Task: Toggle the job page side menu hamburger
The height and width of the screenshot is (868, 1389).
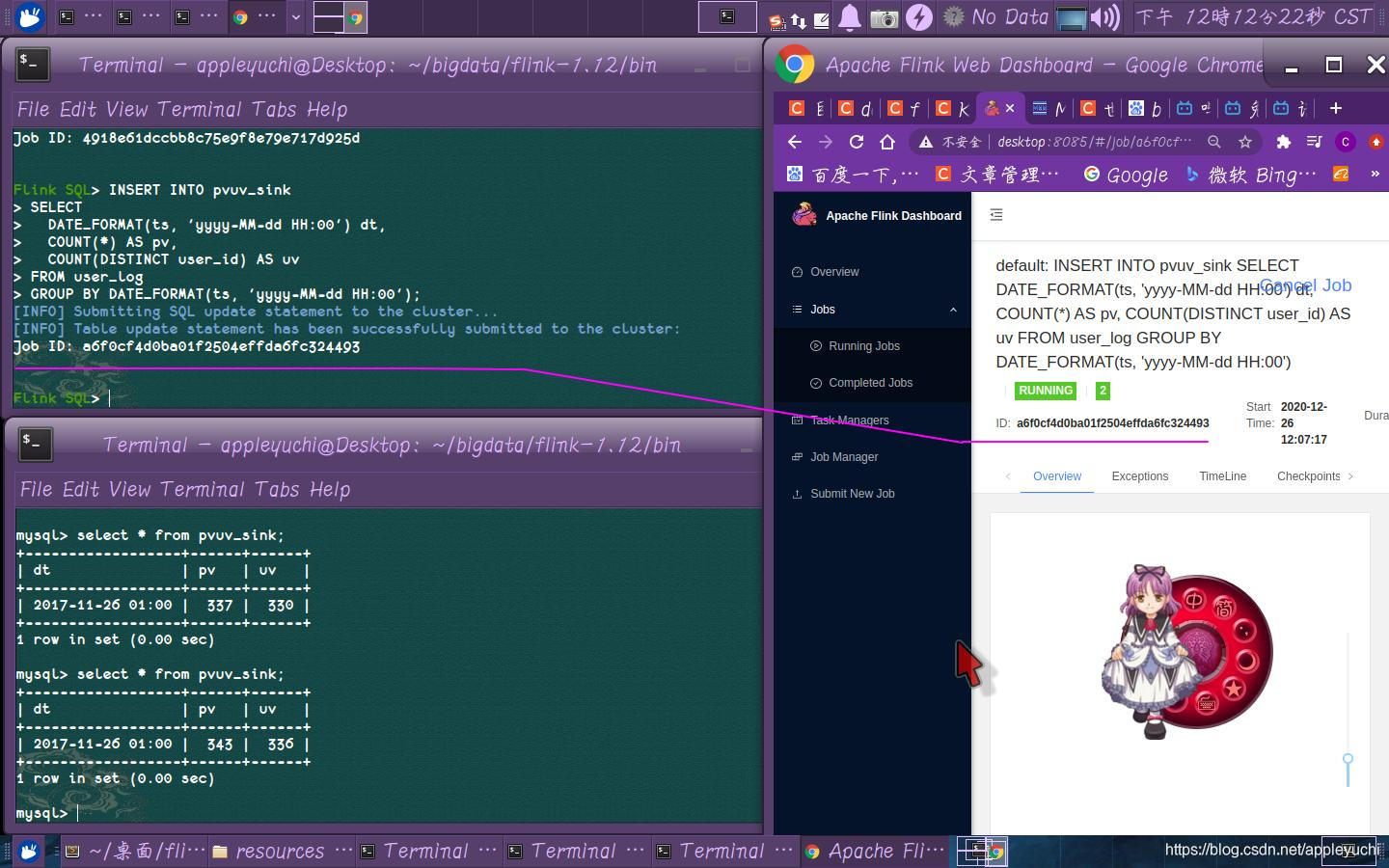Action: click(x=996, y=214)
